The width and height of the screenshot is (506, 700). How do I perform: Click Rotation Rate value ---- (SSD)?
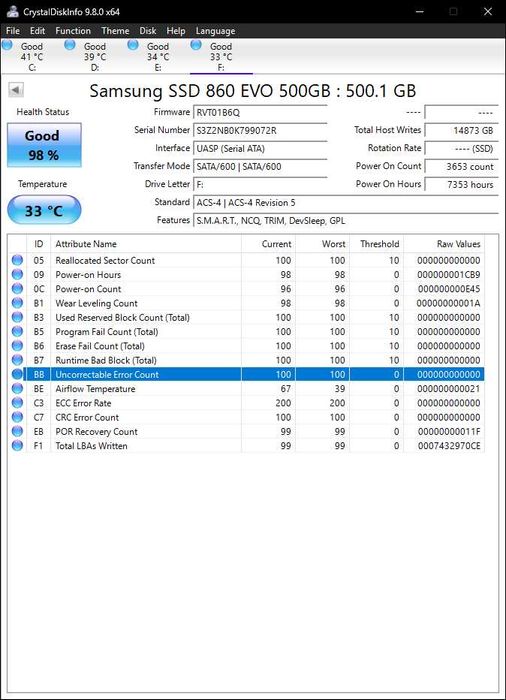point(461,148)
